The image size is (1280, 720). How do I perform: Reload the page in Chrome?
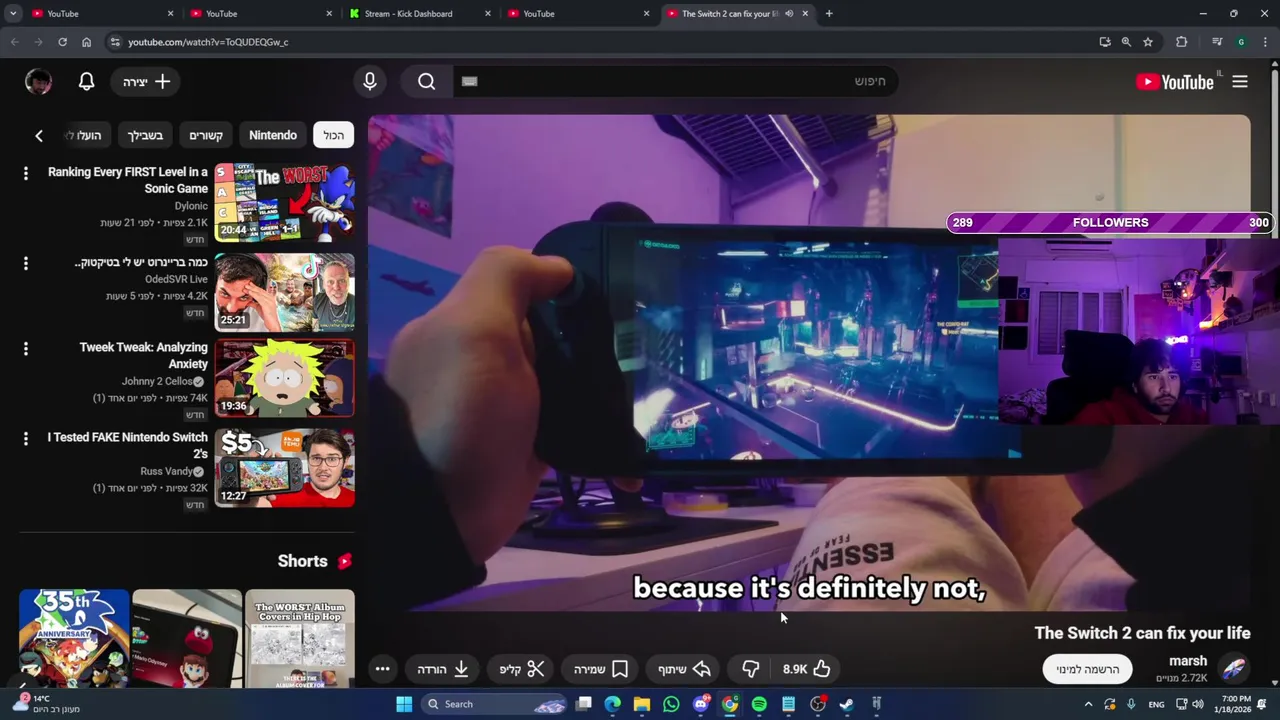coord(62,42)
